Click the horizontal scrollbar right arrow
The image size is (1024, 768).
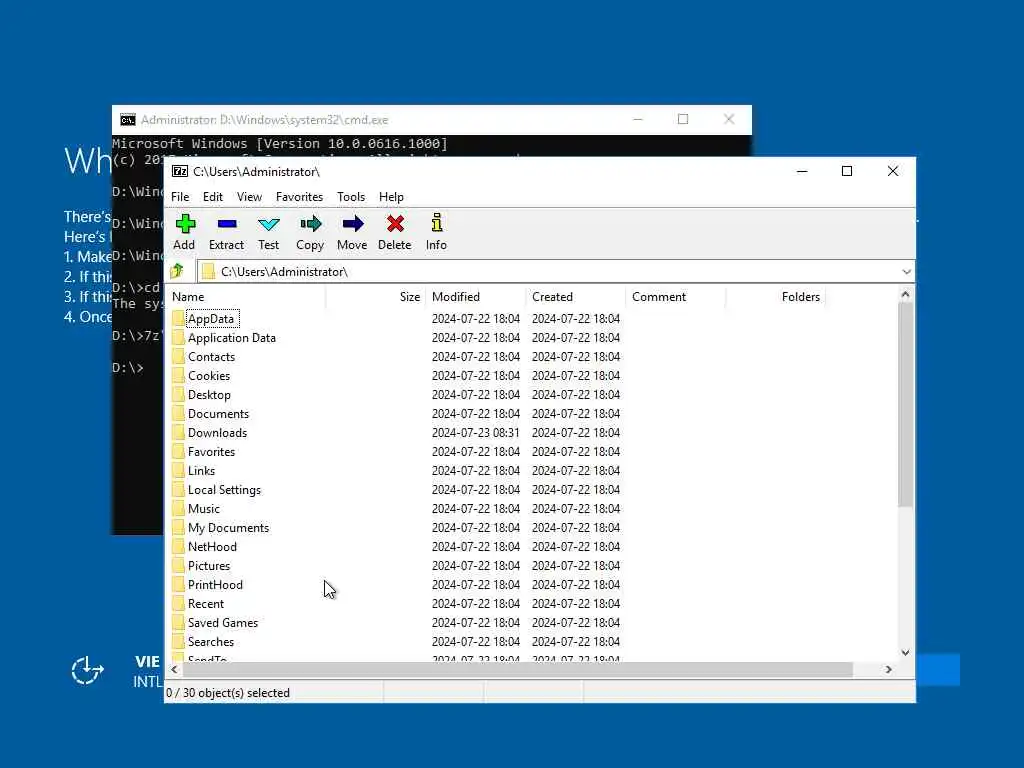coord(888,669)
